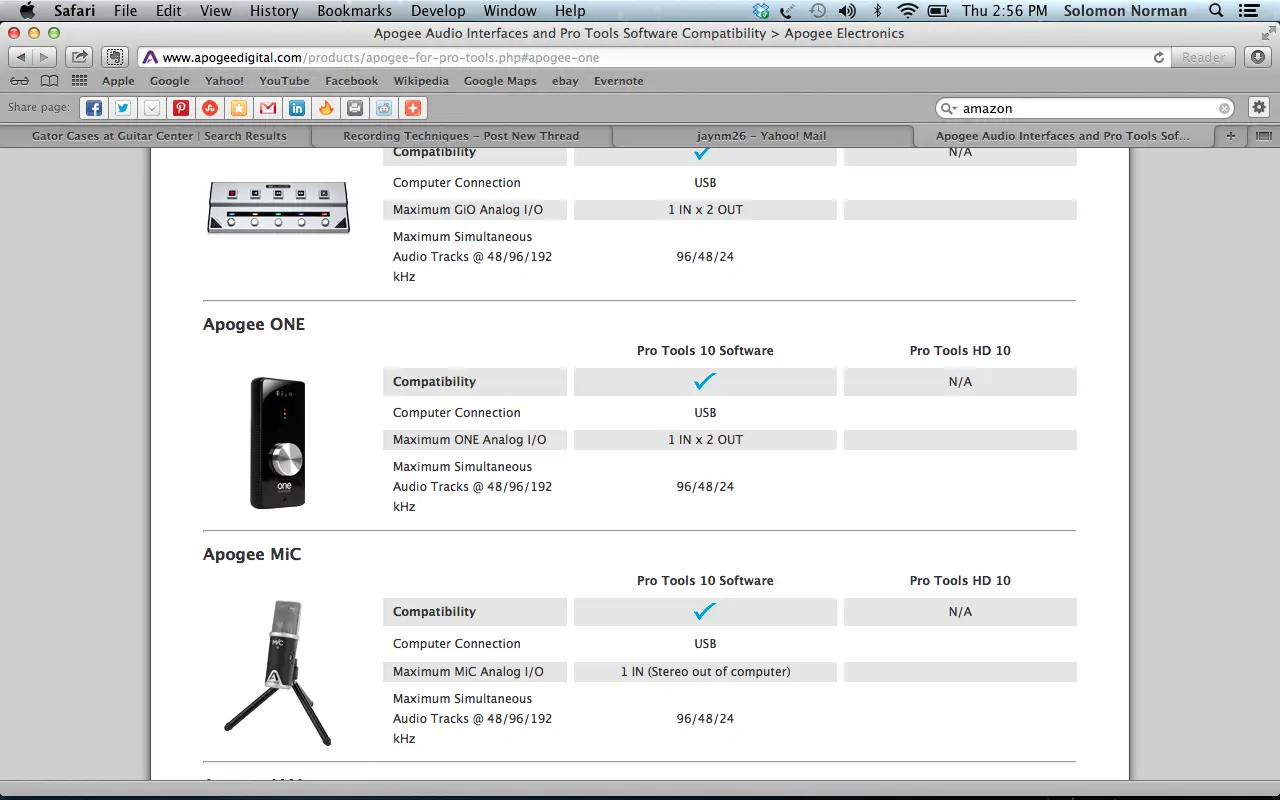Open Reading List glasses icon
1280x800 pixels.
click(x=19, y=81)
